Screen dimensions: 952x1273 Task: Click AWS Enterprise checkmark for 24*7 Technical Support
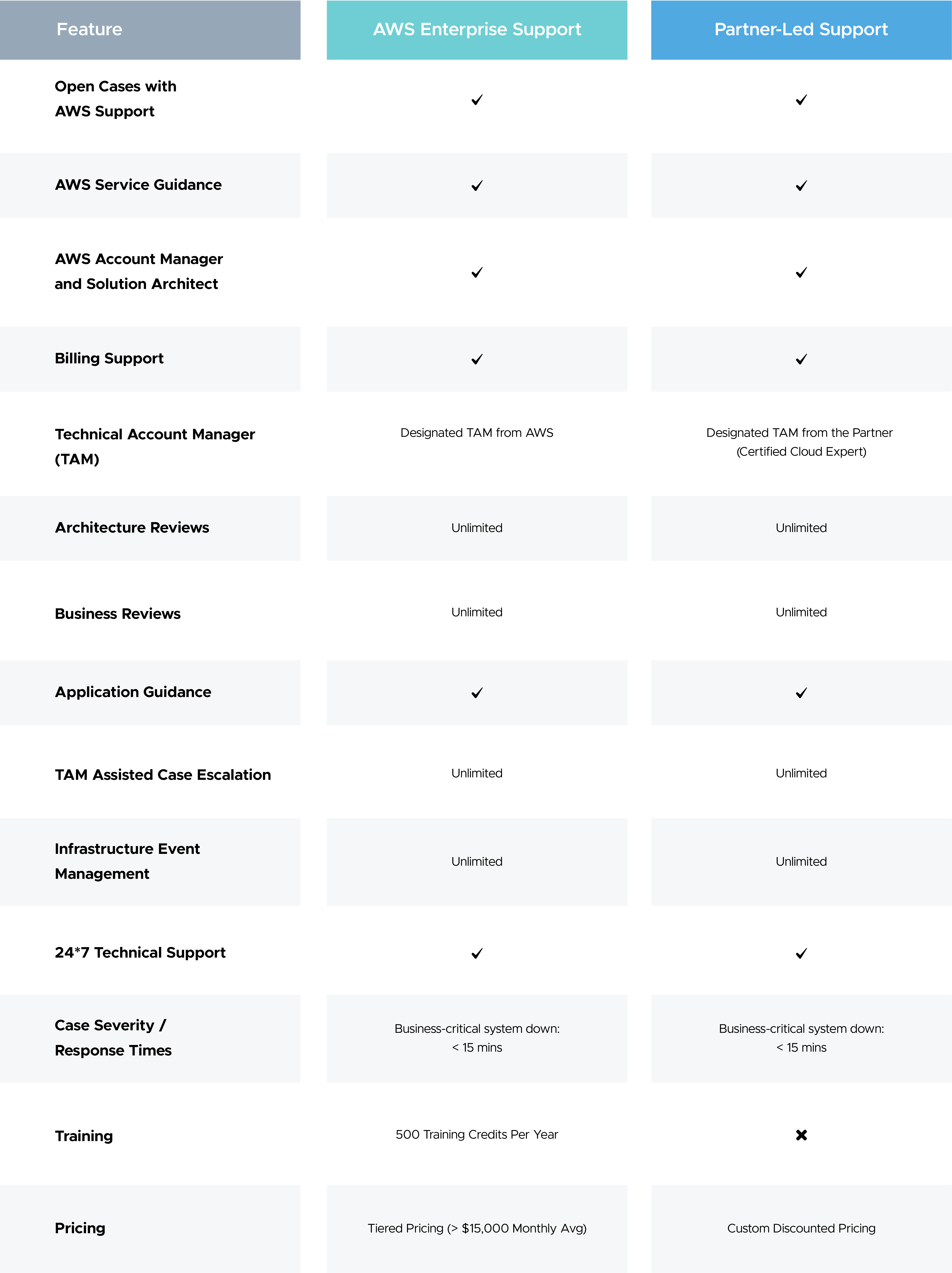tap(477, 954)
